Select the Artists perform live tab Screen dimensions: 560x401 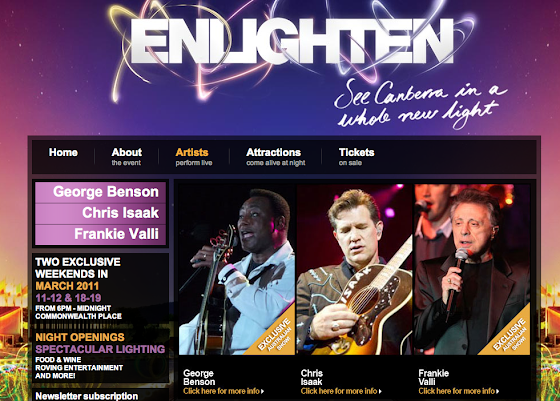click(x=194, y=157)
